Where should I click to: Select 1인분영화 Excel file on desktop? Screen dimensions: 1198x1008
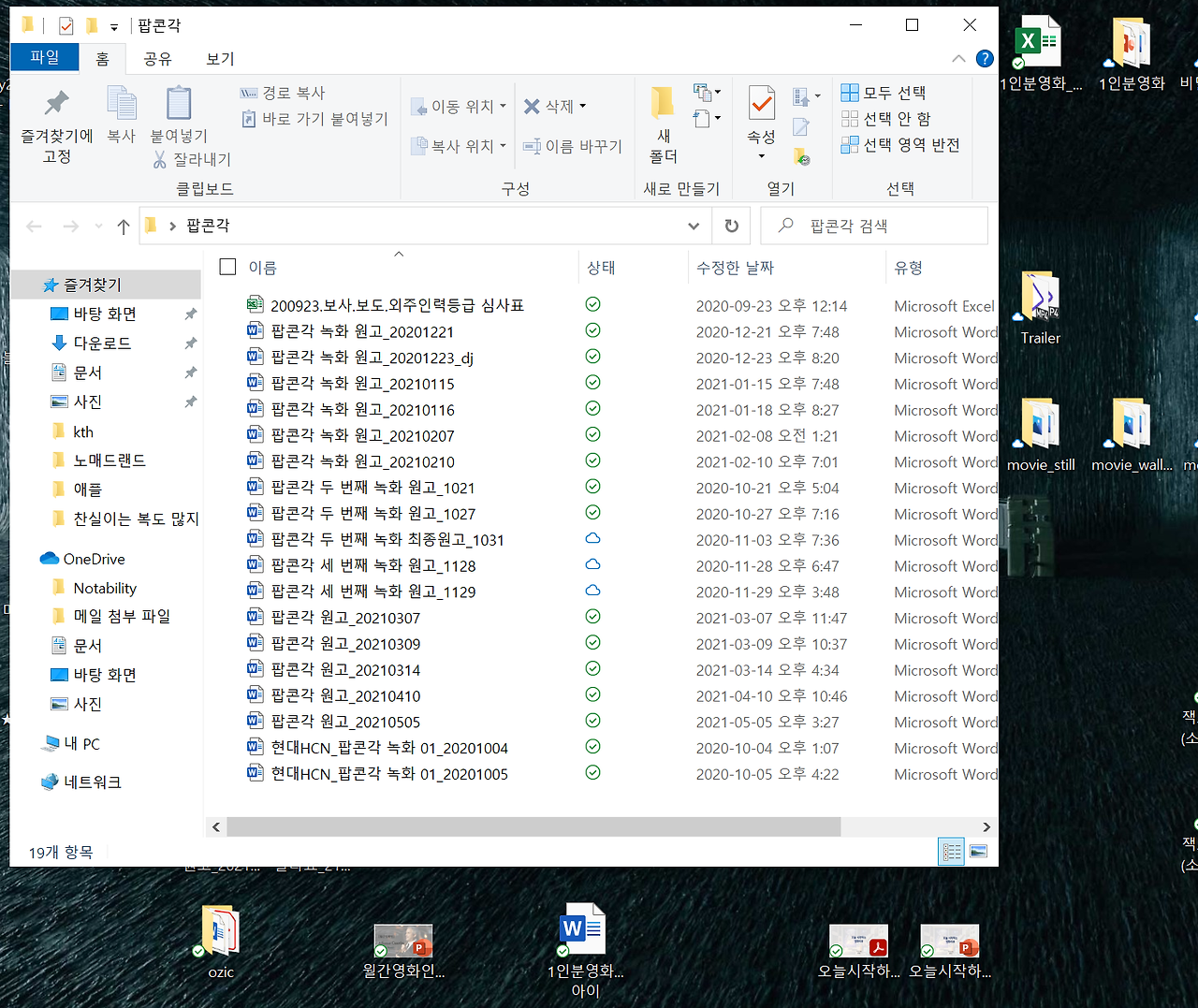click(1039, 53)
